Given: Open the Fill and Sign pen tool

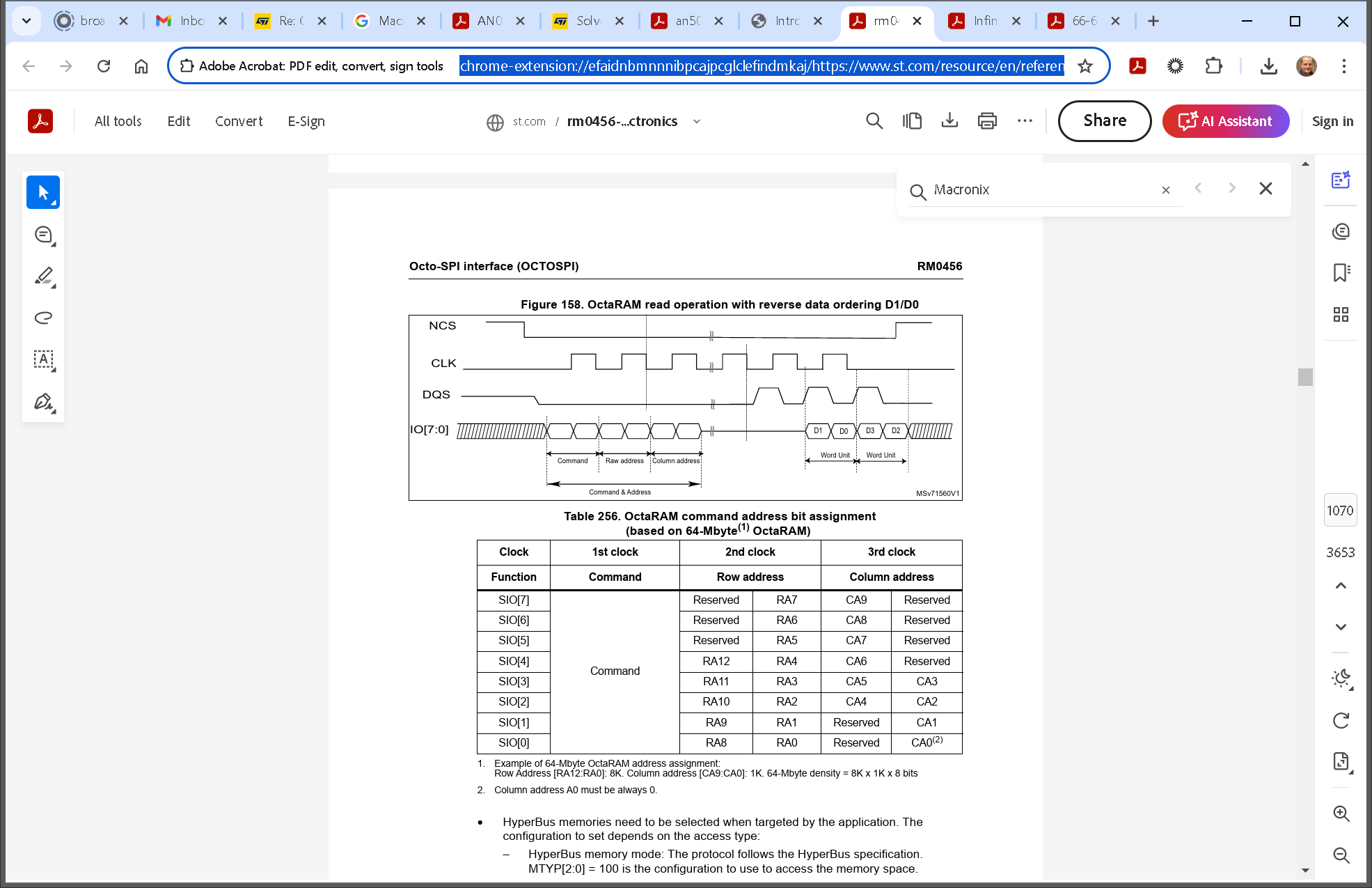Looking at the screenshot, I should pos(43,401).
